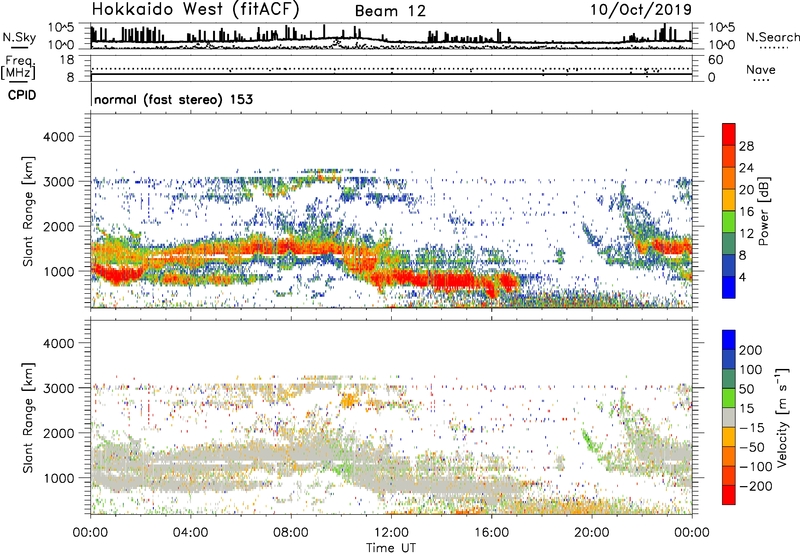Click the velocity panel 'Slant Range [km]' label
The height and width of the screenshot is (554, 800).
click(28, 418)
